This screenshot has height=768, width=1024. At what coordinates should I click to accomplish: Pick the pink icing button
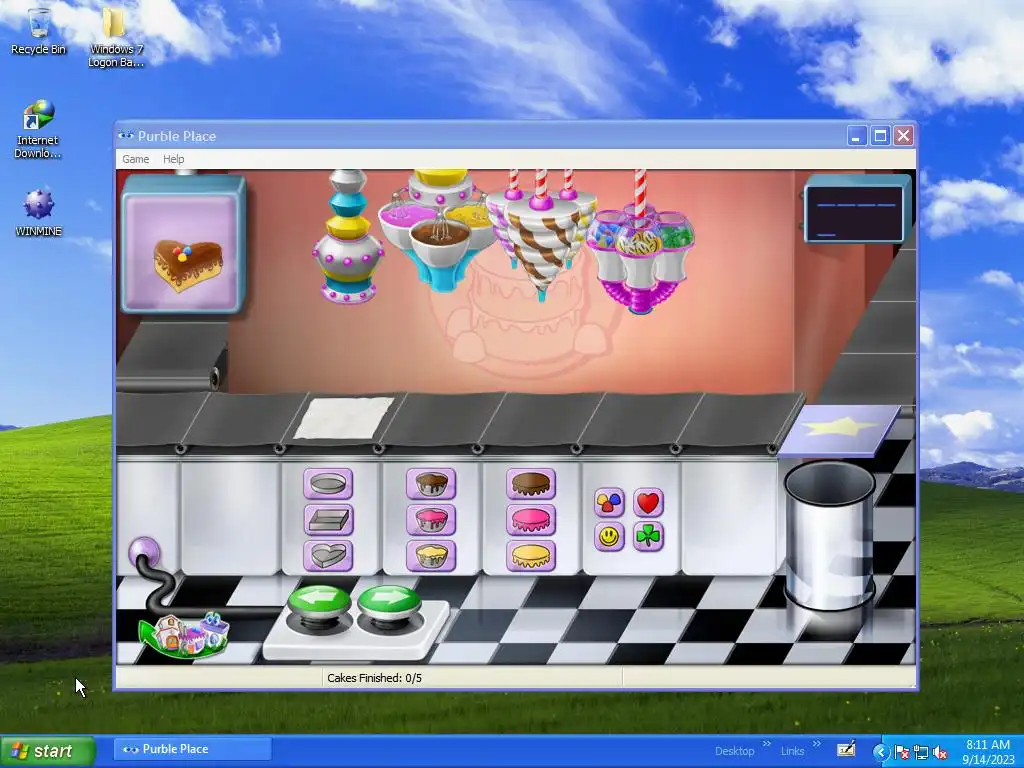coord(531,520)
